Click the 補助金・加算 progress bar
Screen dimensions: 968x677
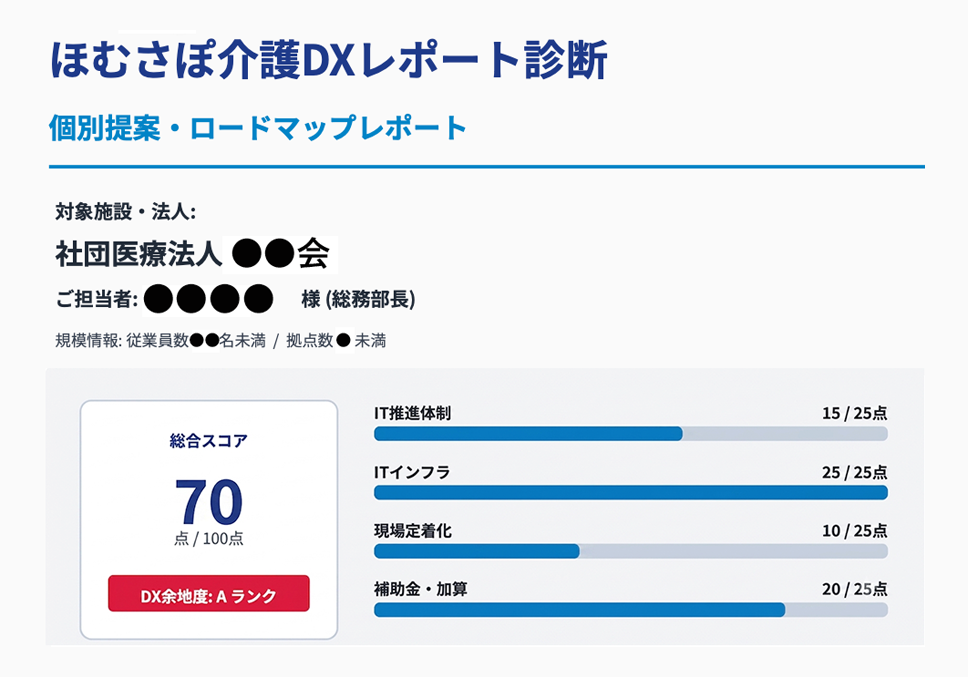point(631,610)
